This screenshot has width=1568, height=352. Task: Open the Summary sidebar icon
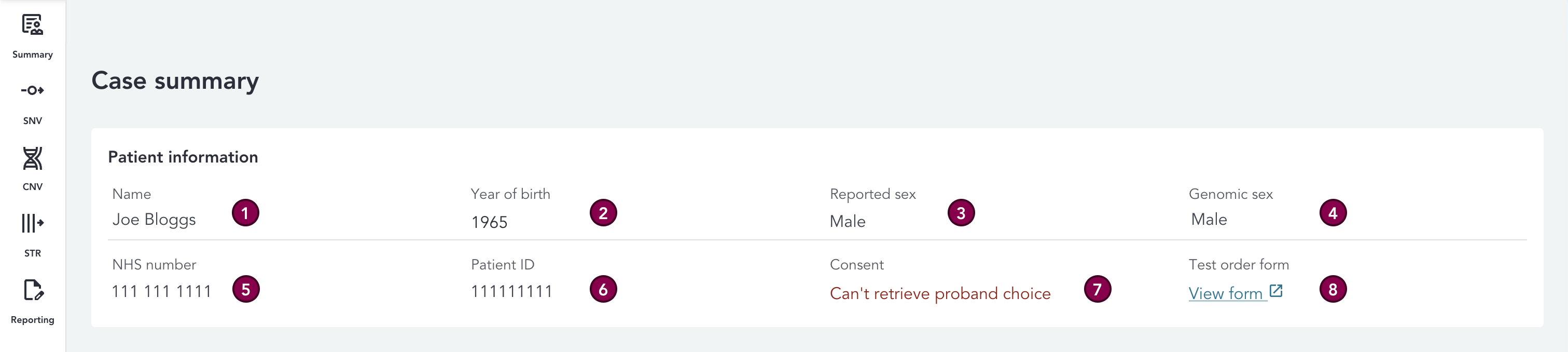pyautogui.click(x=32, y=25)
